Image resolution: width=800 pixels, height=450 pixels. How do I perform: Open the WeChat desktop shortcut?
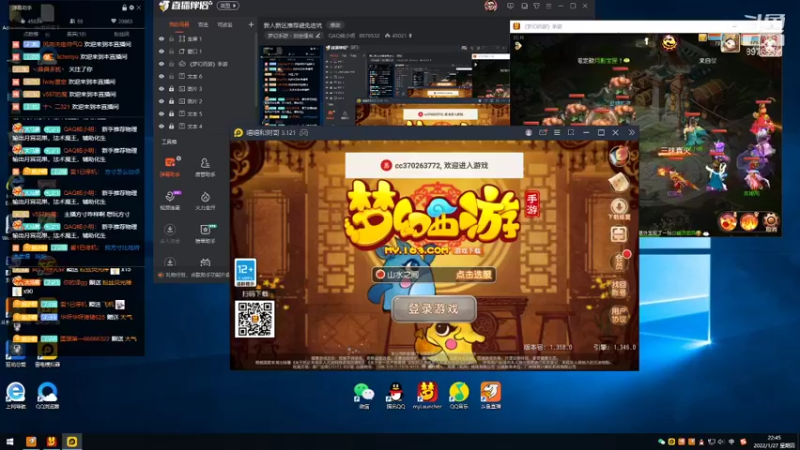364,395
